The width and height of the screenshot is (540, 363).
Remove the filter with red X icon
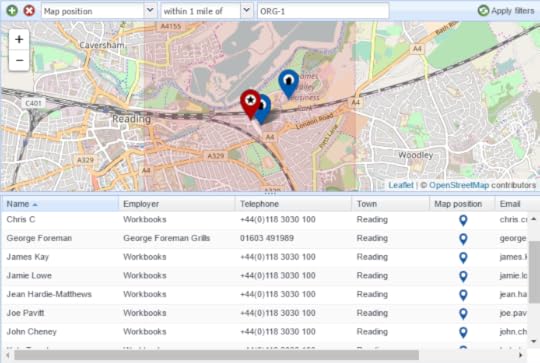tap(29, 11)
